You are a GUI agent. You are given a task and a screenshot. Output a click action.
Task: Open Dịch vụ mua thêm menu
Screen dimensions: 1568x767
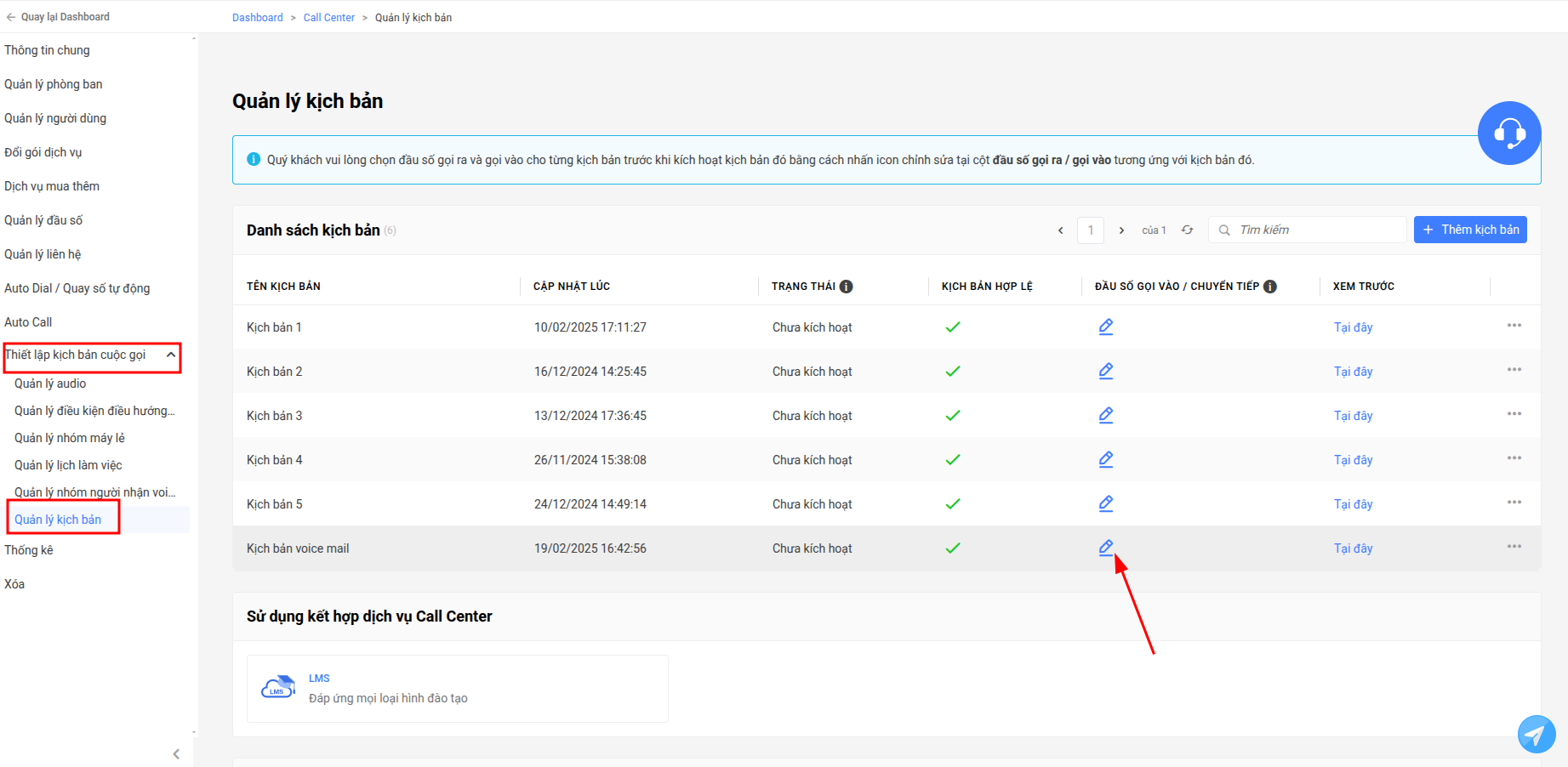click(x=52, y=186)
